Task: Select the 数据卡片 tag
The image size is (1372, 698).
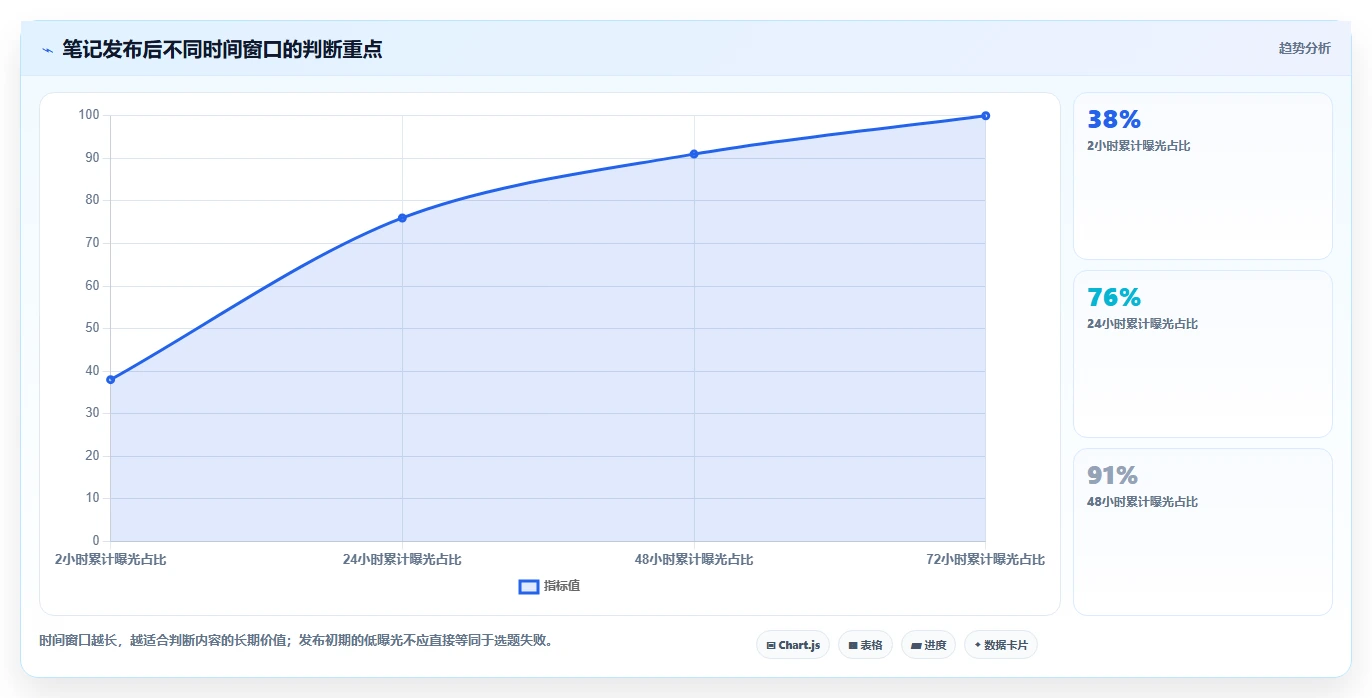Action: coord(1001,645)
